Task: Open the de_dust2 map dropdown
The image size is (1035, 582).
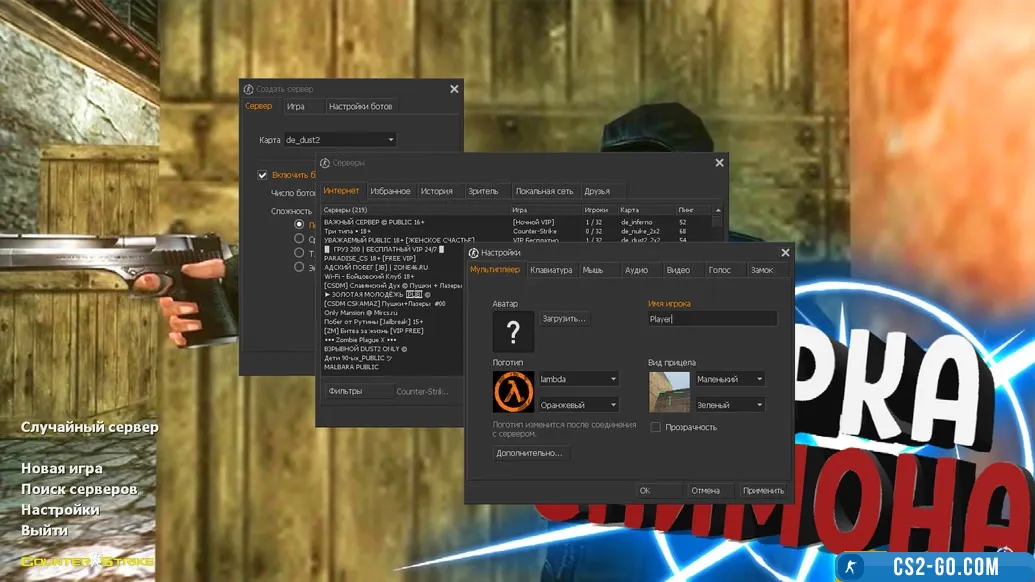Action: [340, 140]
